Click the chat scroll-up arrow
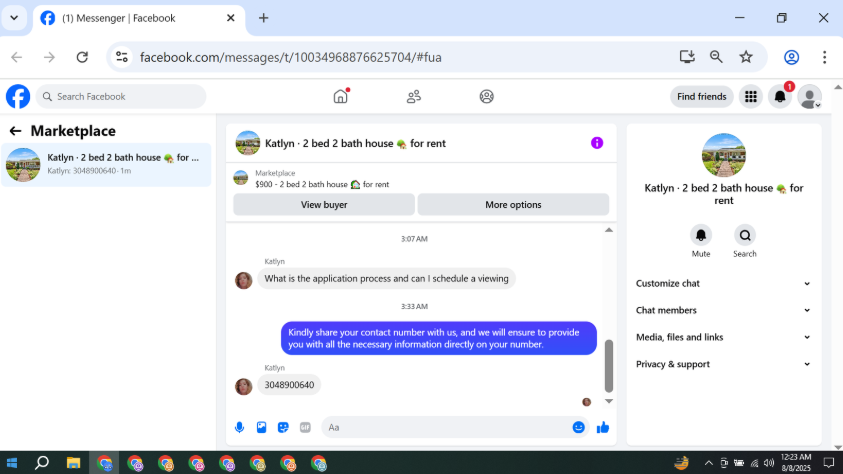The width and height of the screenshot is (843, 474). 609,230
